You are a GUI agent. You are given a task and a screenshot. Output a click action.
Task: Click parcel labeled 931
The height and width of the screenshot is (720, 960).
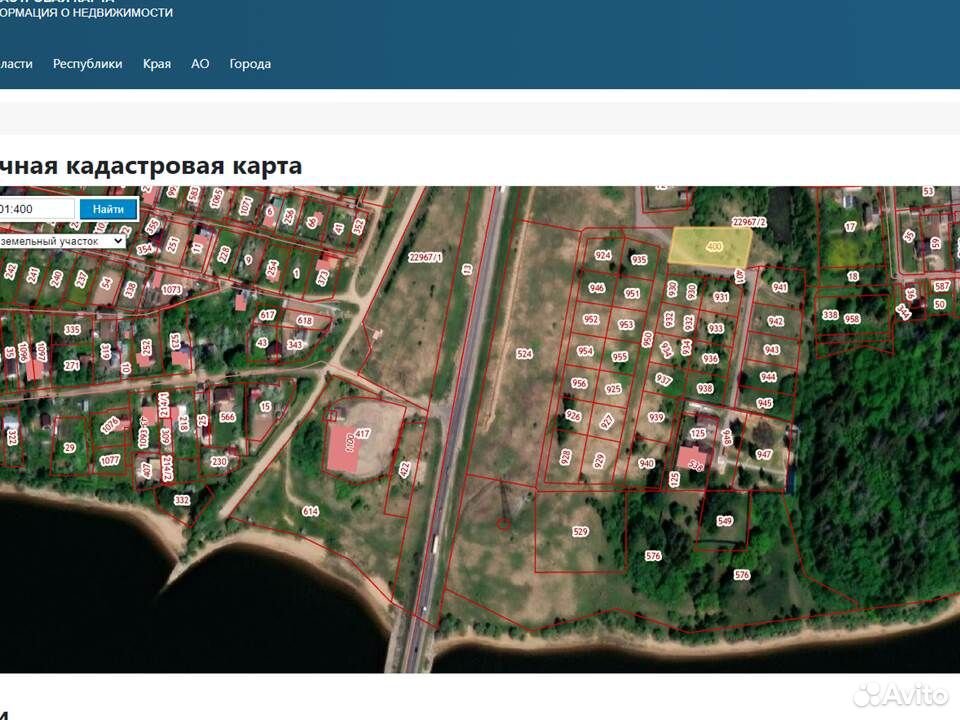pyautogui.click(x=721, y=297)
